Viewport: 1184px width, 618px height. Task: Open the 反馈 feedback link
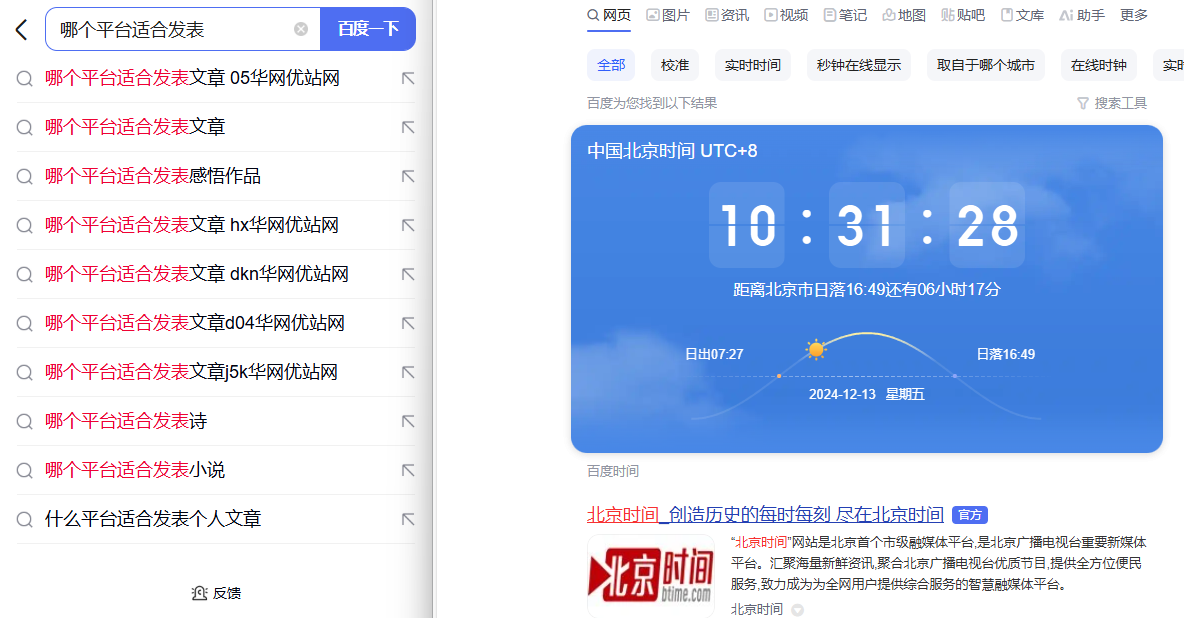(217, 593)
